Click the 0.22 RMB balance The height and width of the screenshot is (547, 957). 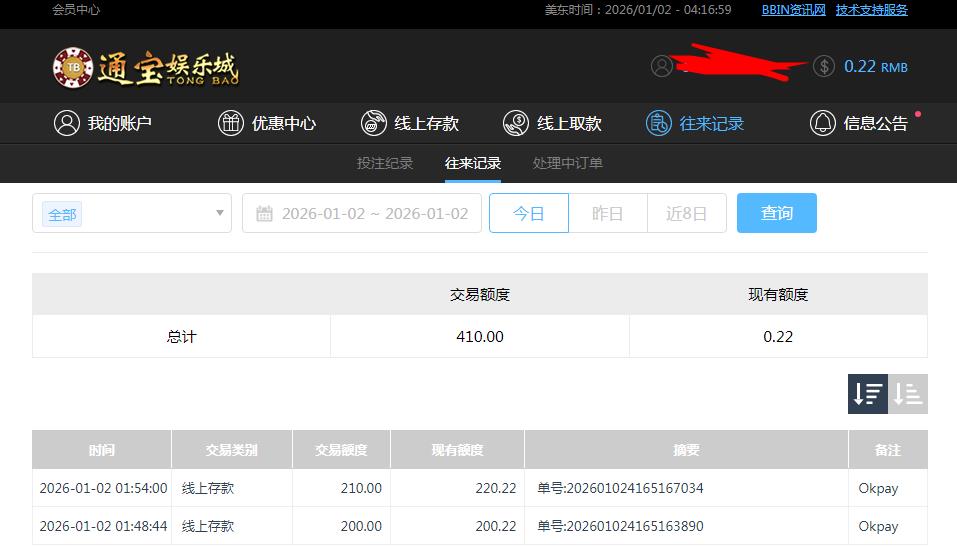coord(876,66)
